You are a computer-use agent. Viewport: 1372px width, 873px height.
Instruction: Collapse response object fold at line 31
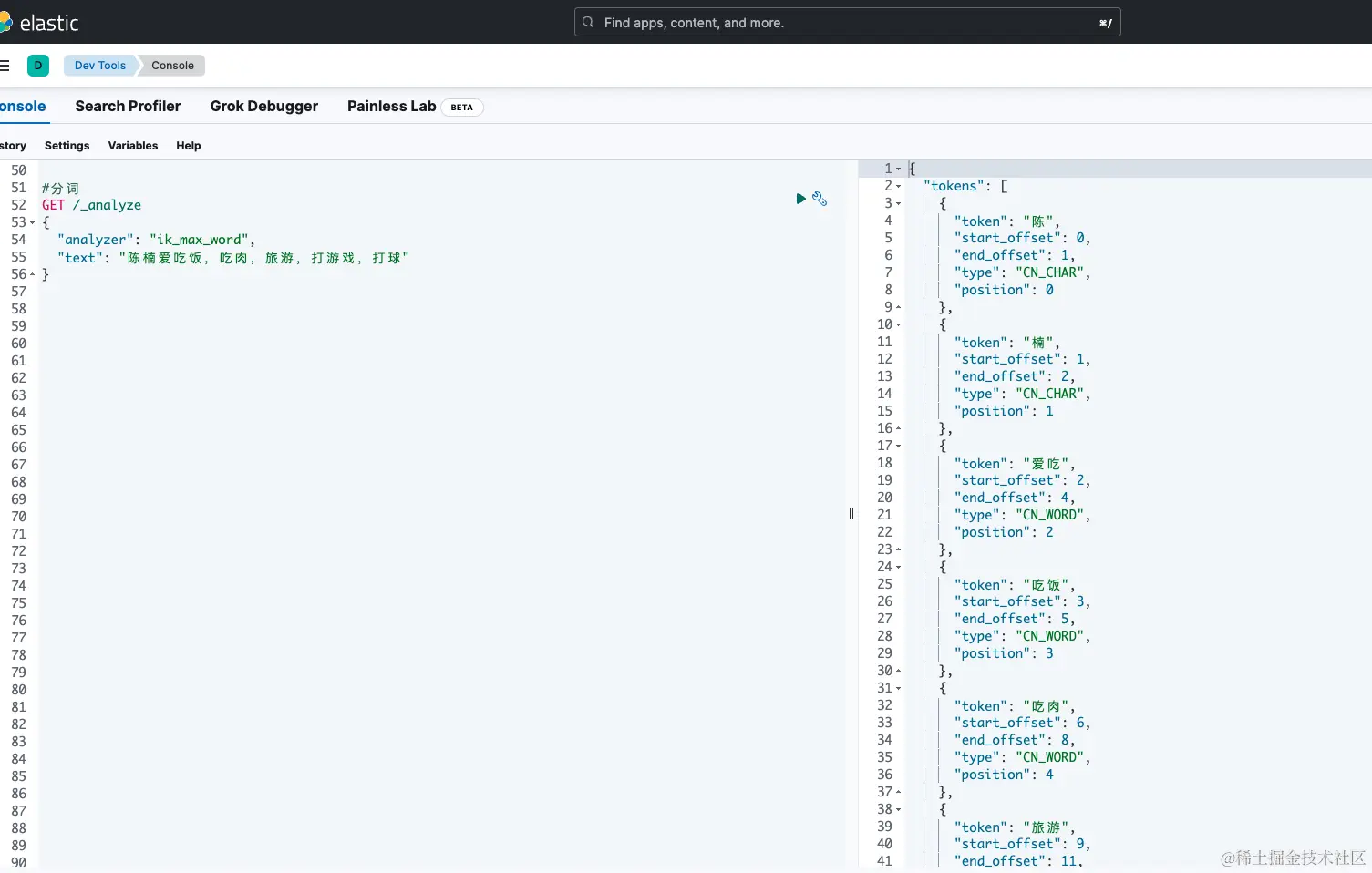[x=898, y=688]
